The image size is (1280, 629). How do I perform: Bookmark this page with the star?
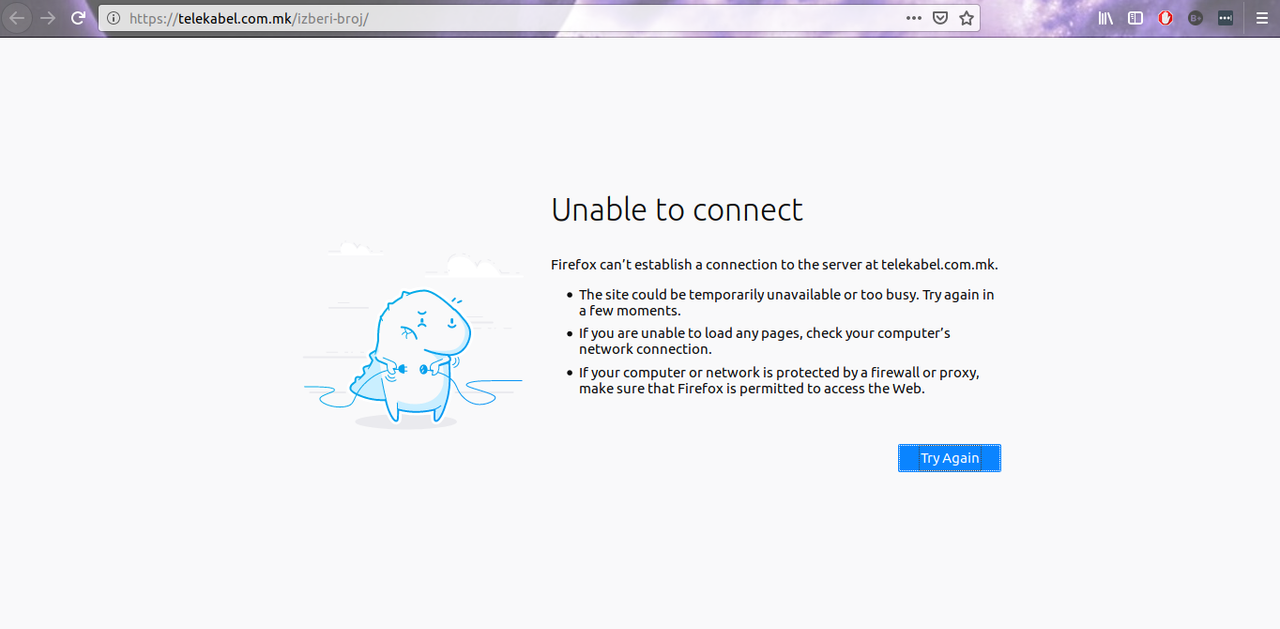click(x=966, y=18)
